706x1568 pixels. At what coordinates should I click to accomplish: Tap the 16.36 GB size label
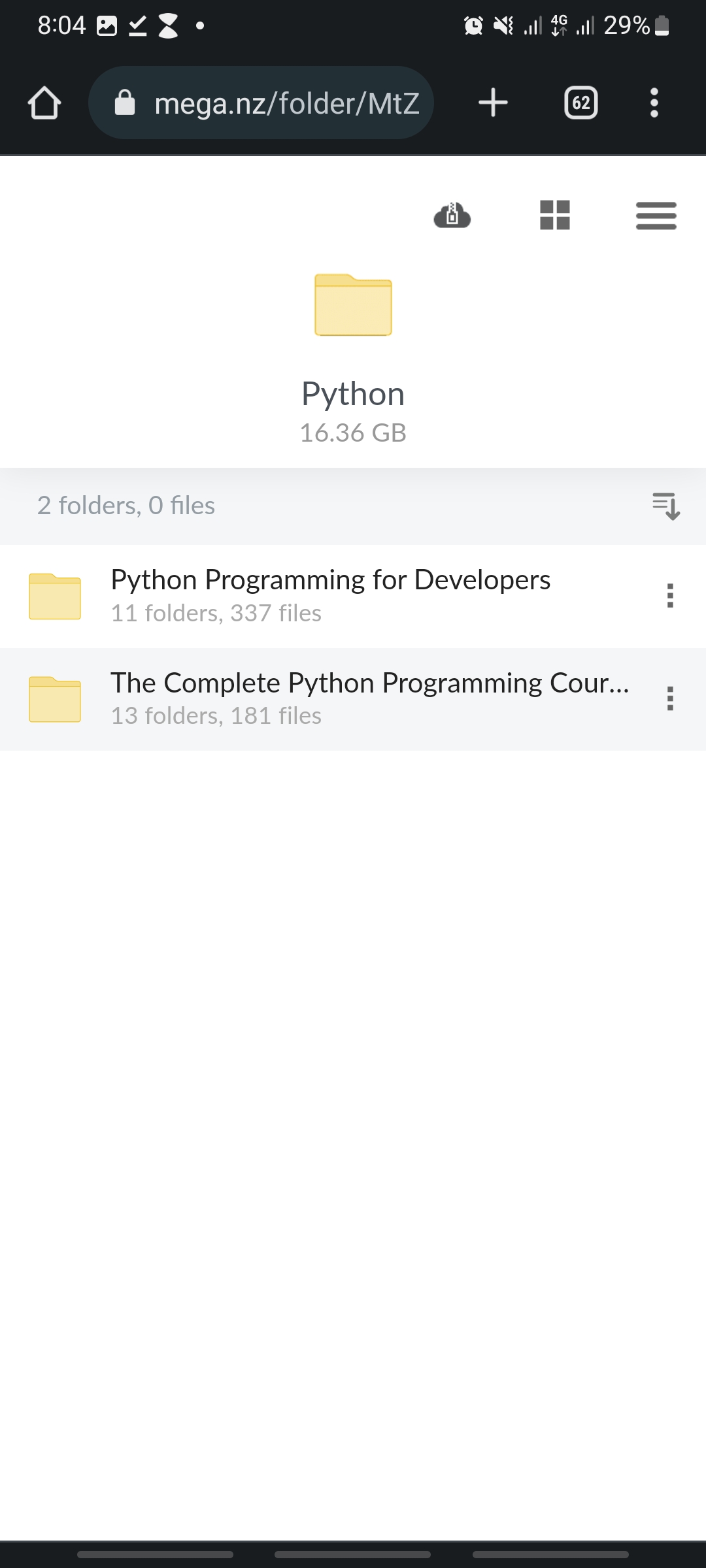tap(353, 433)
